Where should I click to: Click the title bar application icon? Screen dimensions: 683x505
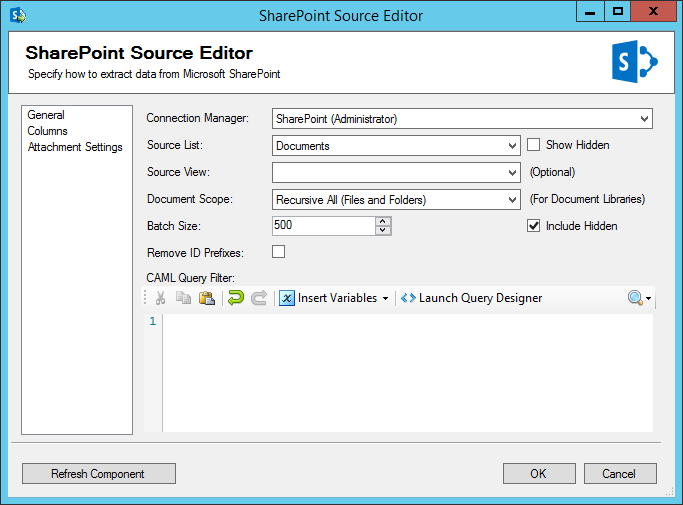[x=18, y=15]
